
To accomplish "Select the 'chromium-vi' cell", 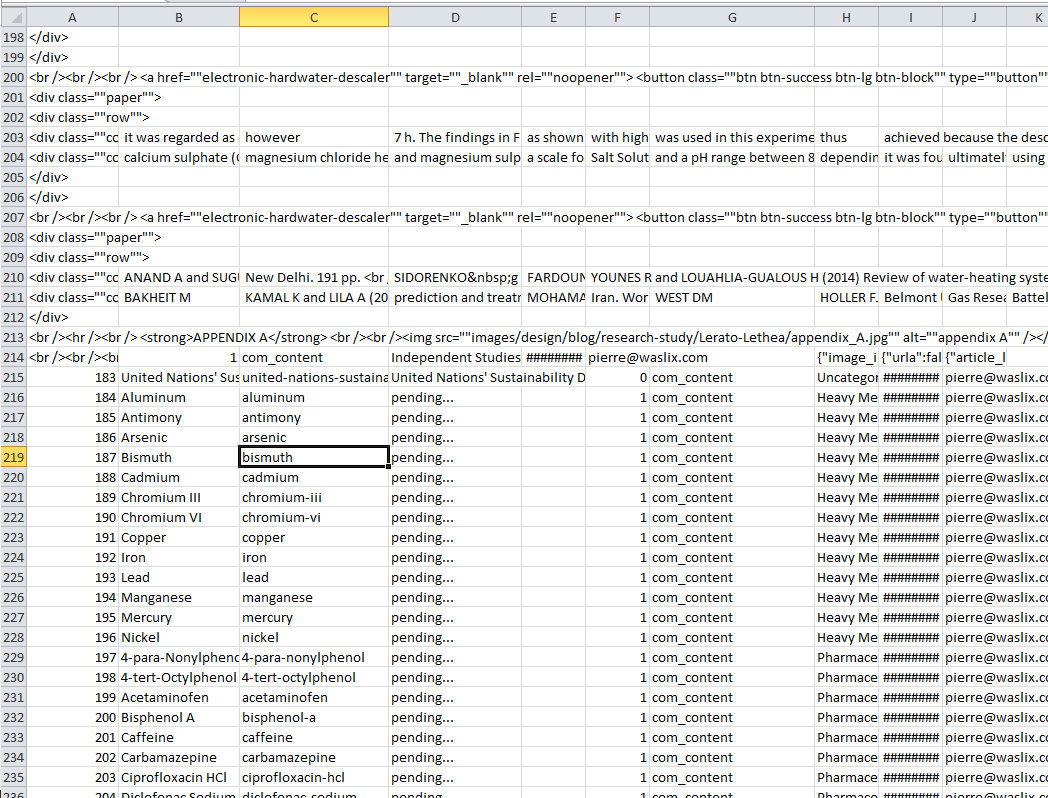I will click(x=313, y=517).
